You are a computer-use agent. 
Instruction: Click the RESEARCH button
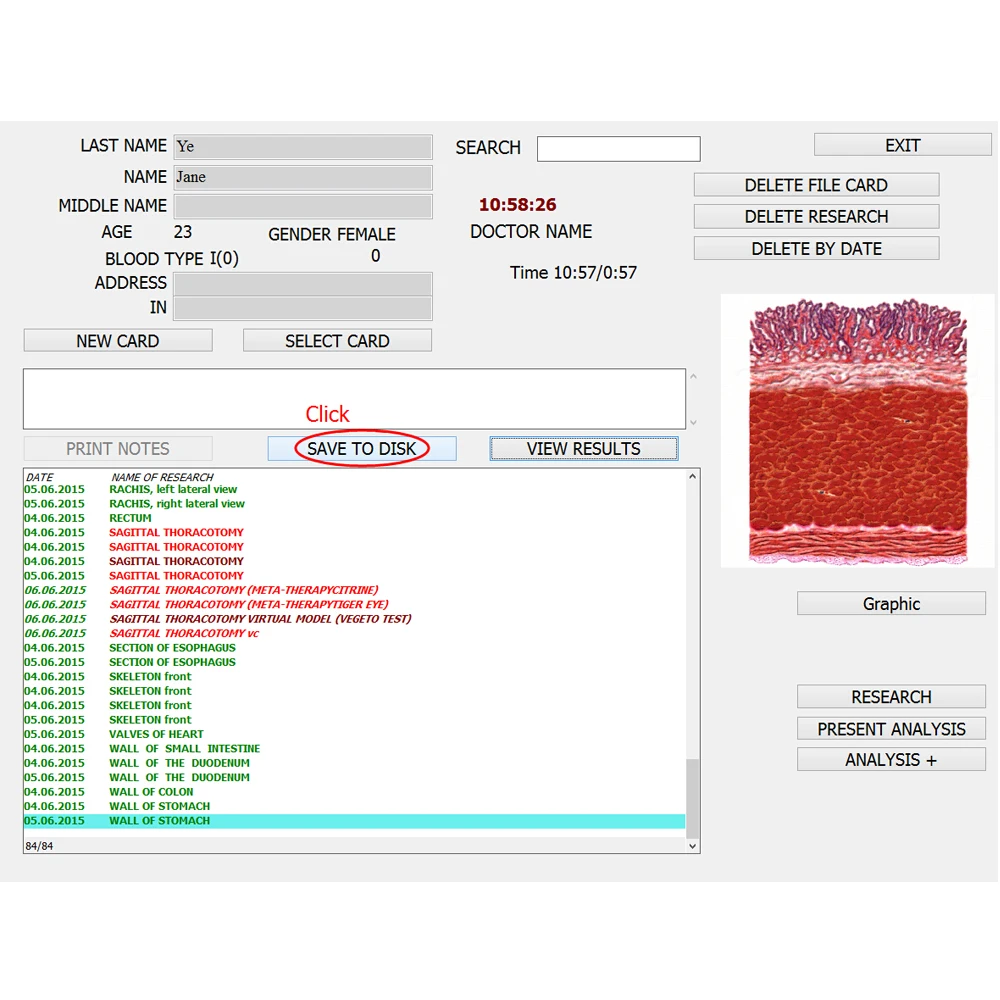click(x=890, y=696)
